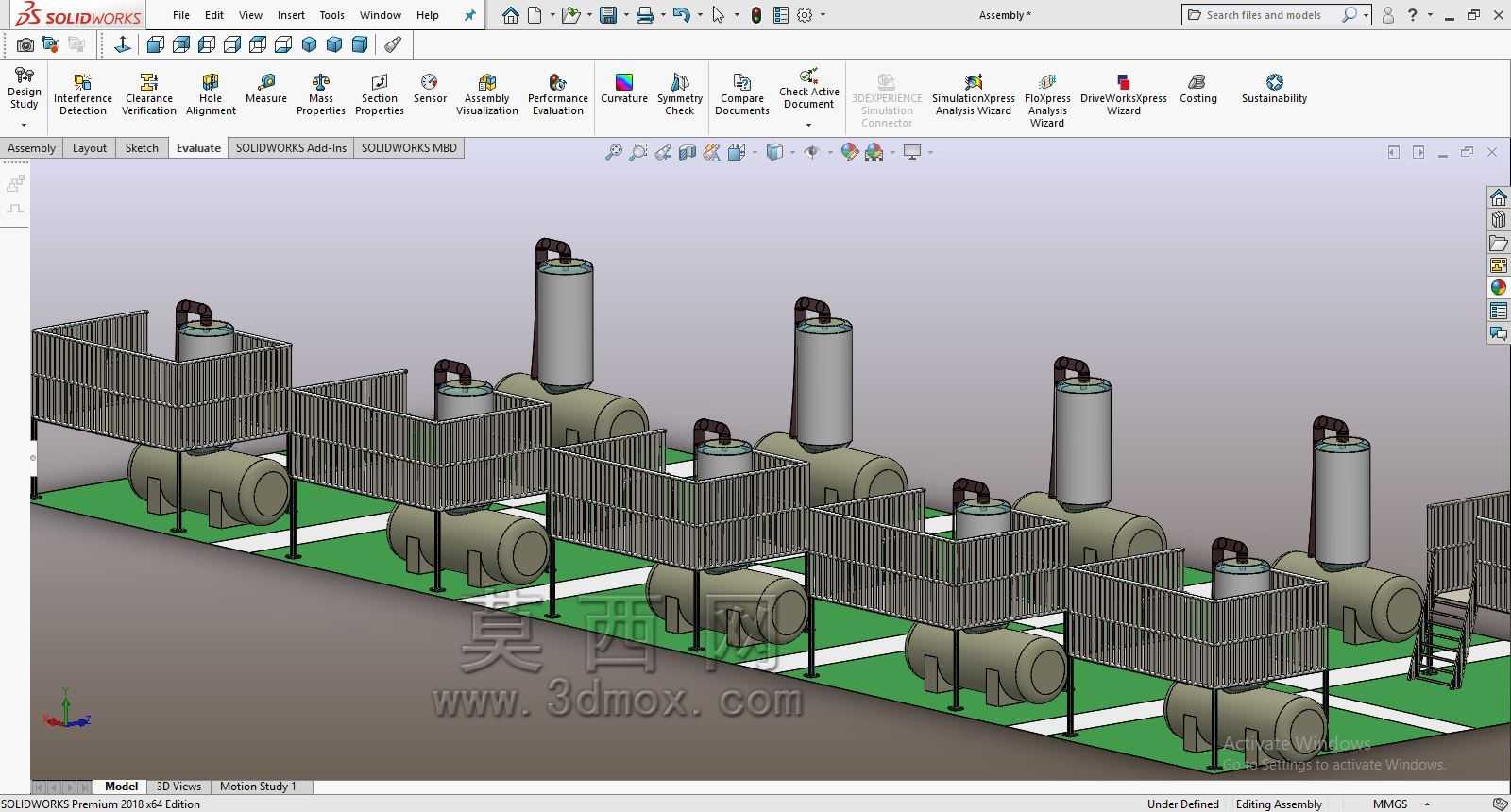
Task: Pin the menu bar with the pushpin
Action: coord(470,15)
